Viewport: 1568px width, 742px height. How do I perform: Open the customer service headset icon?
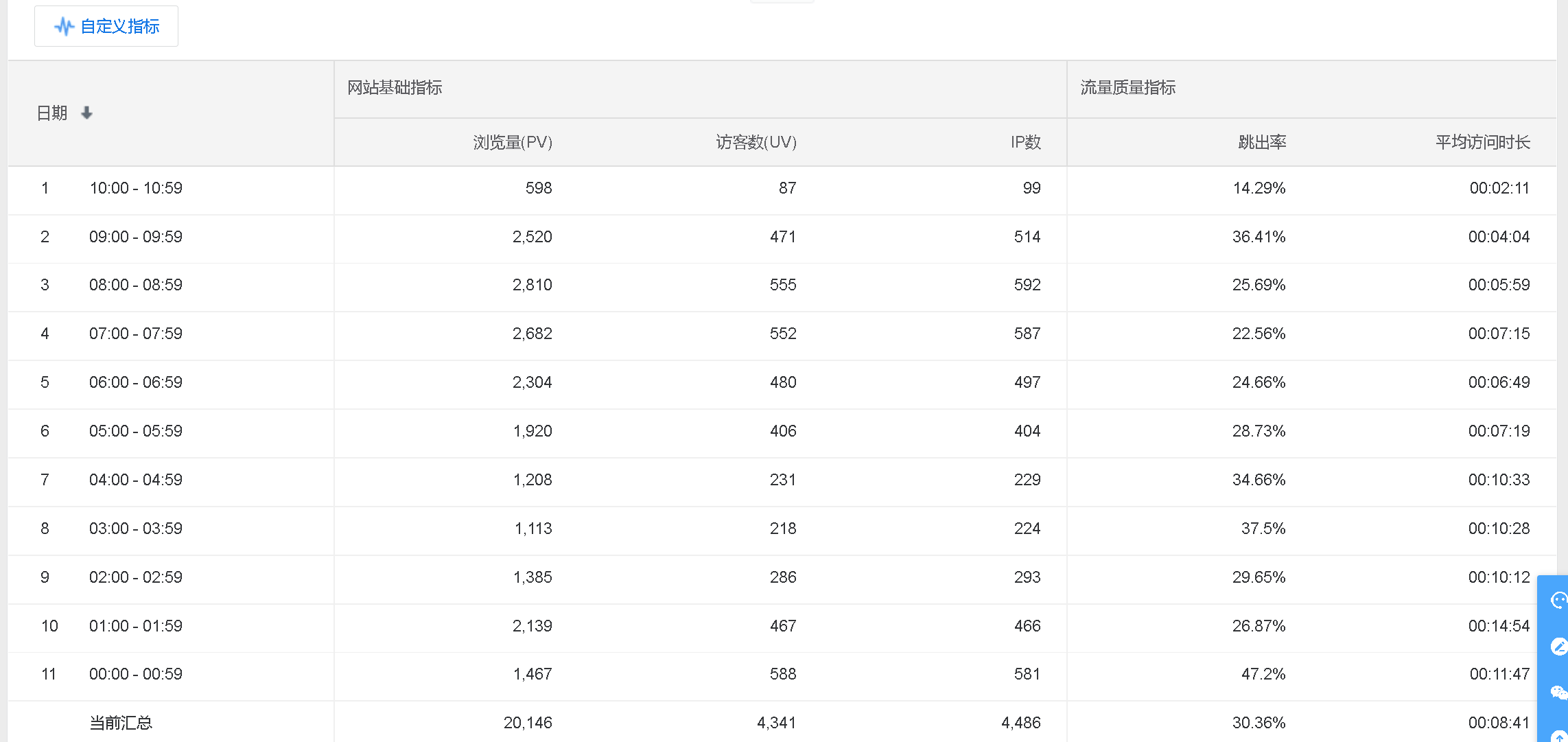tap(1558, 601)
